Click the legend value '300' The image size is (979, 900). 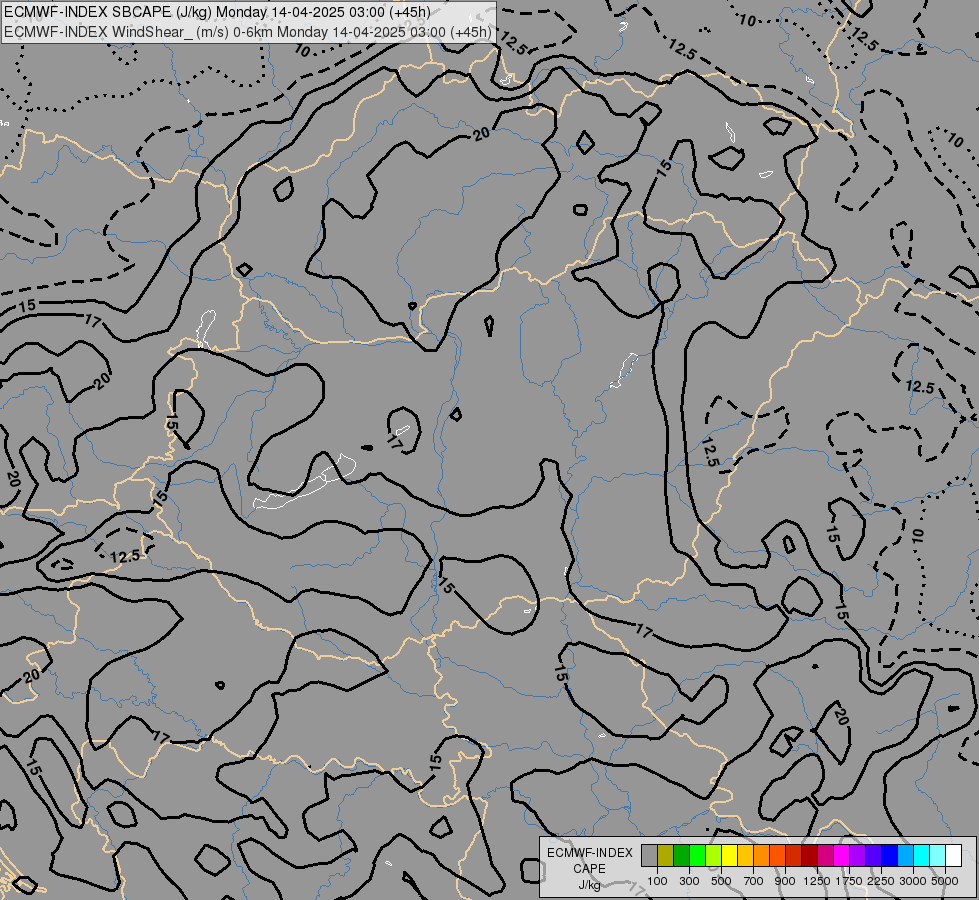pyautogui.click(x=689, y=881)
